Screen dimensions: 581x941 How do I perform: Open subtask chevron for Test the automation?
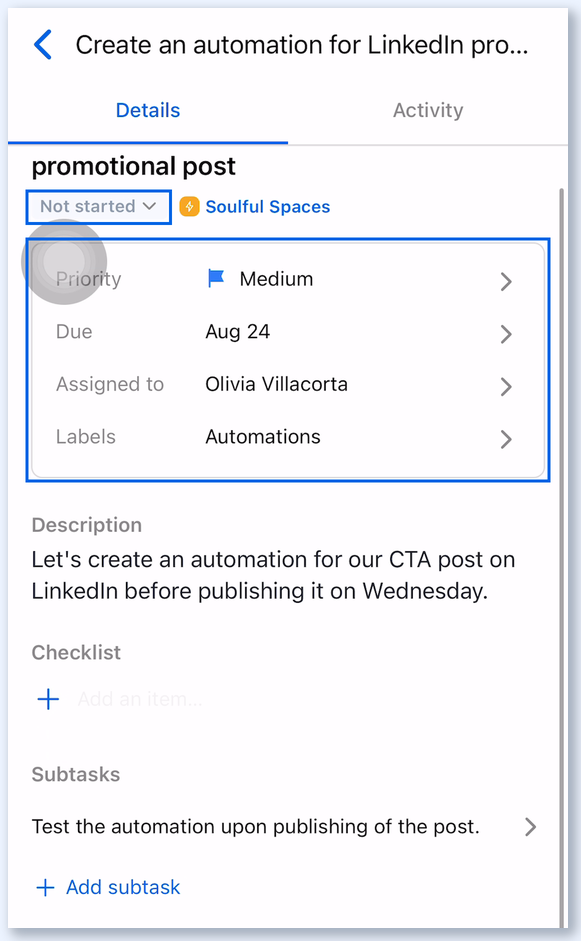click(530, 827)
